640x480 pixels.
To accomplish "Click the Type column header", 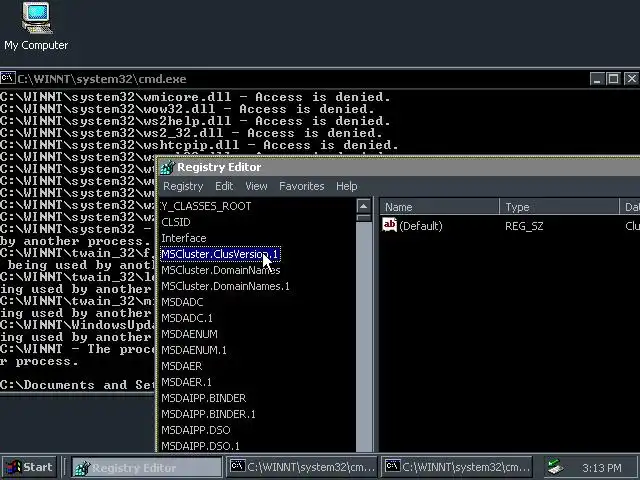I will click(x=560, y=207).
